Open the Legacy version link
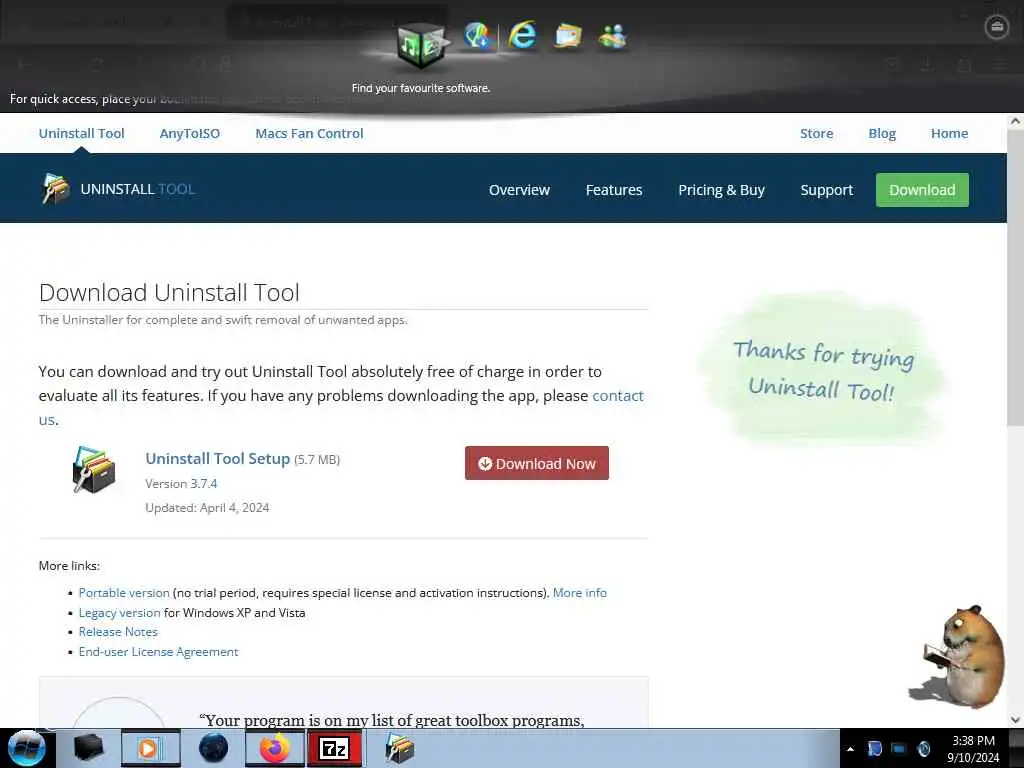Viewport: 1024px width, 768px height. click(120, 613)
